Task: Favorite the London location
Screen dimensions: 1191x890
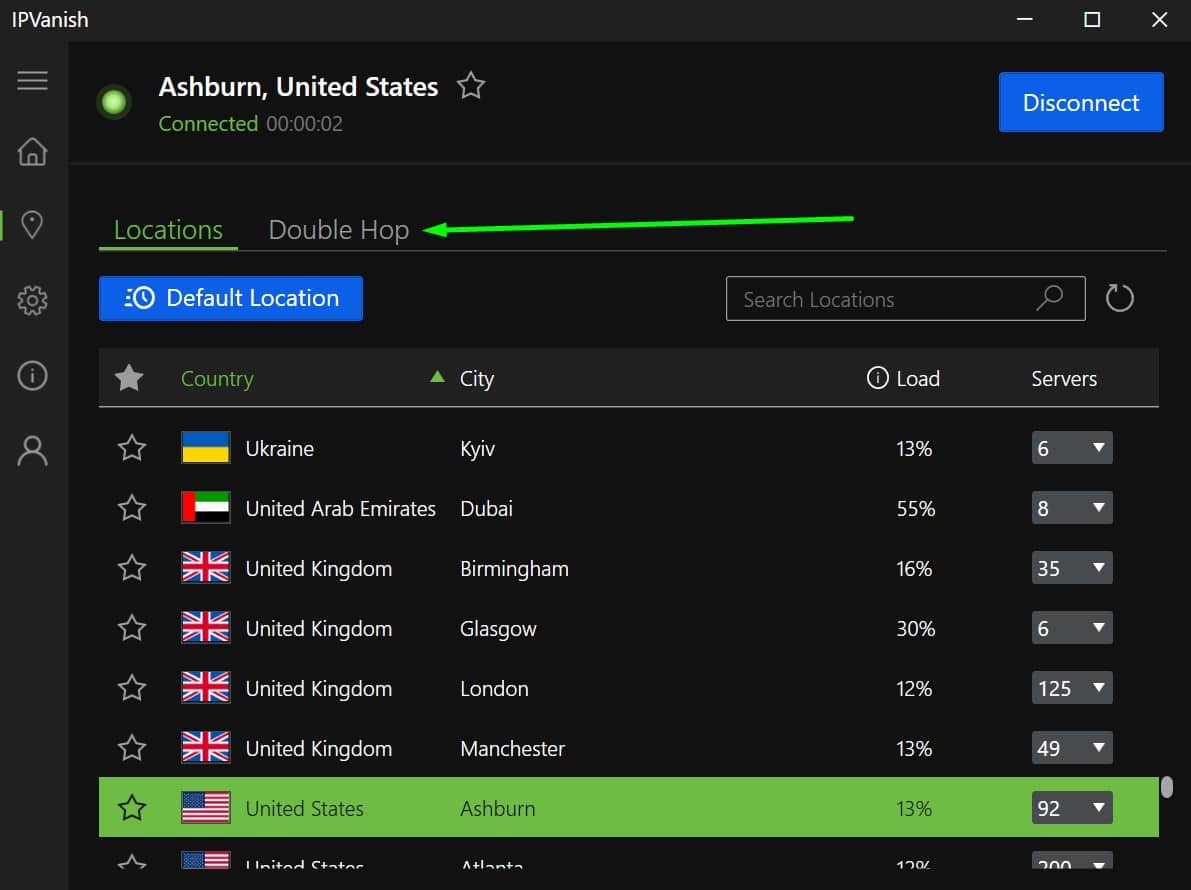Action: coord(132,687)
